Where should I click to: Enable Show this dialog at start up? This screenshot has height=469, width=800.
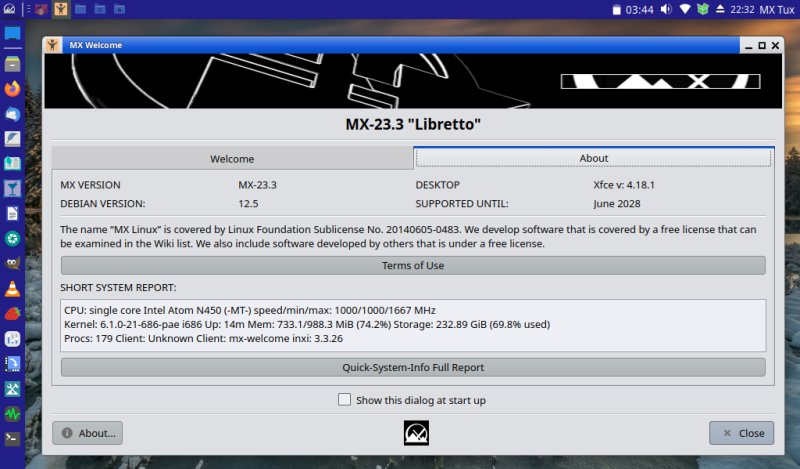pyautogui.click(x=345, y=400)
